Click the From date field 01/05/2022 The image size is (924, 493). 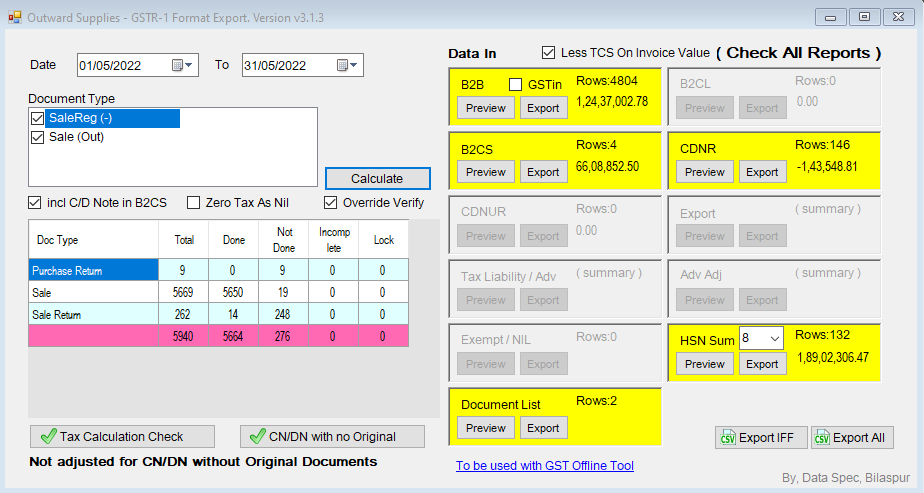[137, 65]
